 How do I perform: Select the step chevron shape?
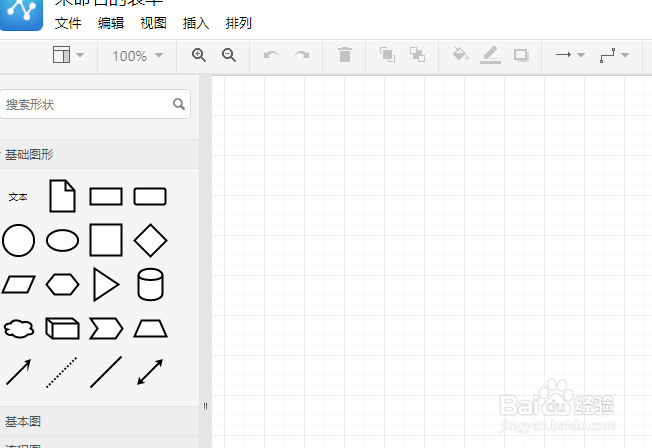(106, 329)
